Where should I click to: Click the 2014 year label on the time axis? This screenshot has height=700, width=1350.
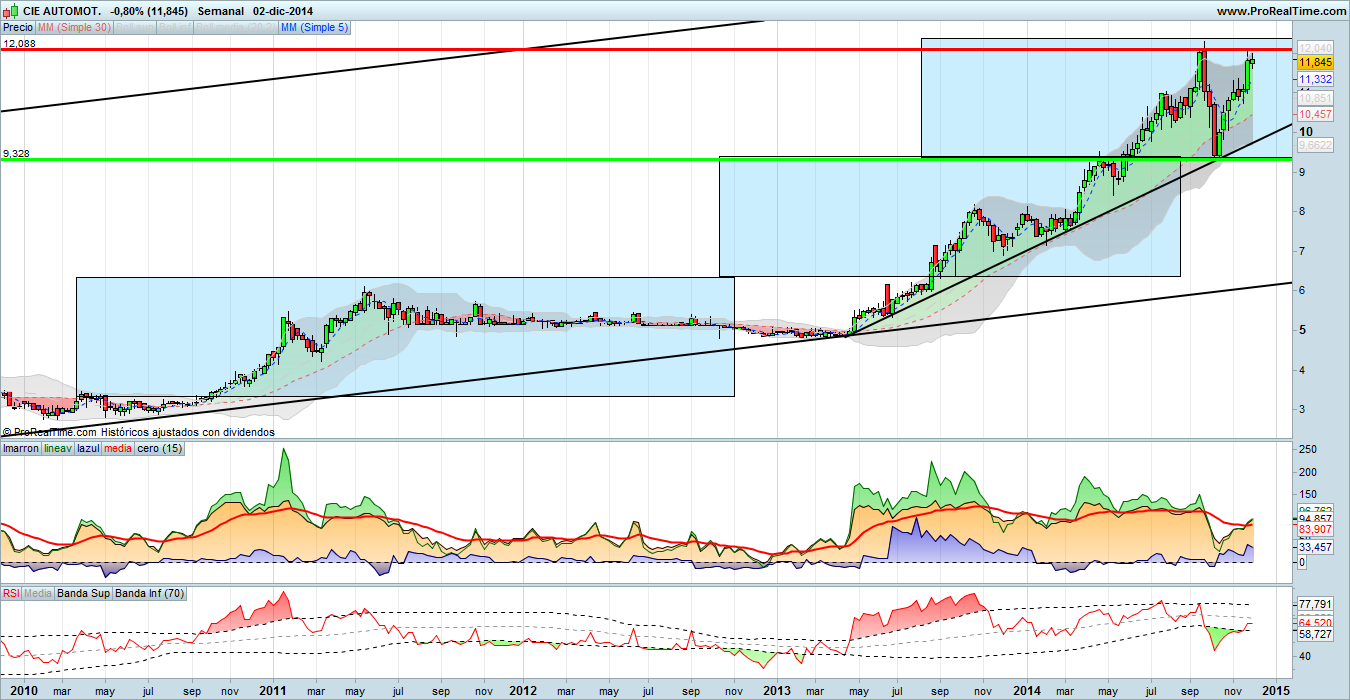[1027, 690]
